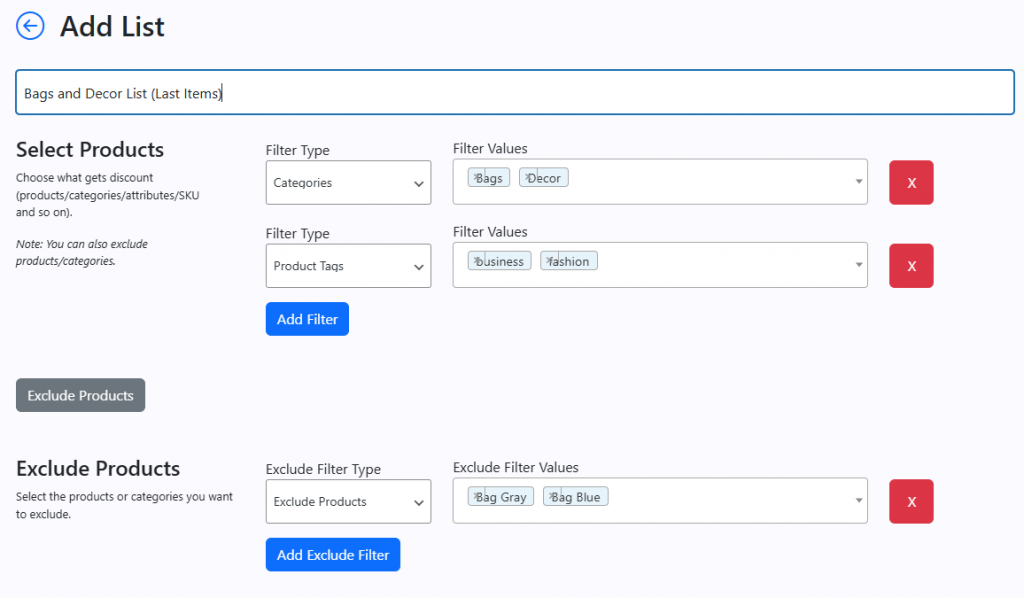This screenshot has width=1024, height=598.
Task: Remove the business product tag
Action: point(476,261)
